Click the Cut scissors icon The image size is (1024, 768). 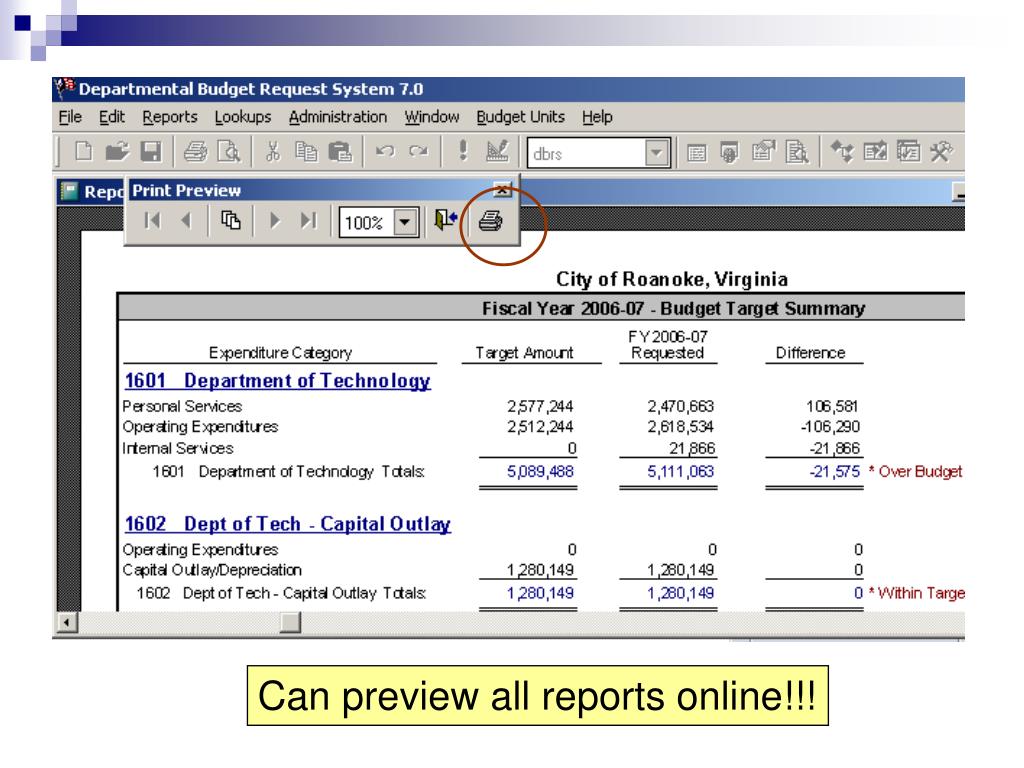[273, 152]
